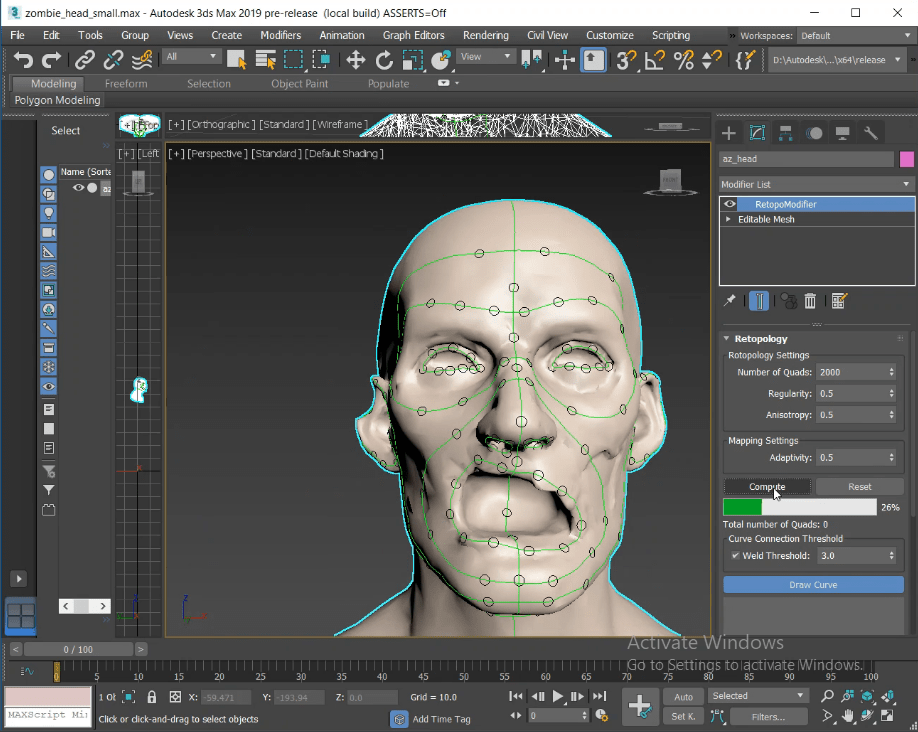Image resolution: width=918 pixels, height=732 pixels.
Task: Click the trash icon to remove modifier
Action: [x=811, y=300]
